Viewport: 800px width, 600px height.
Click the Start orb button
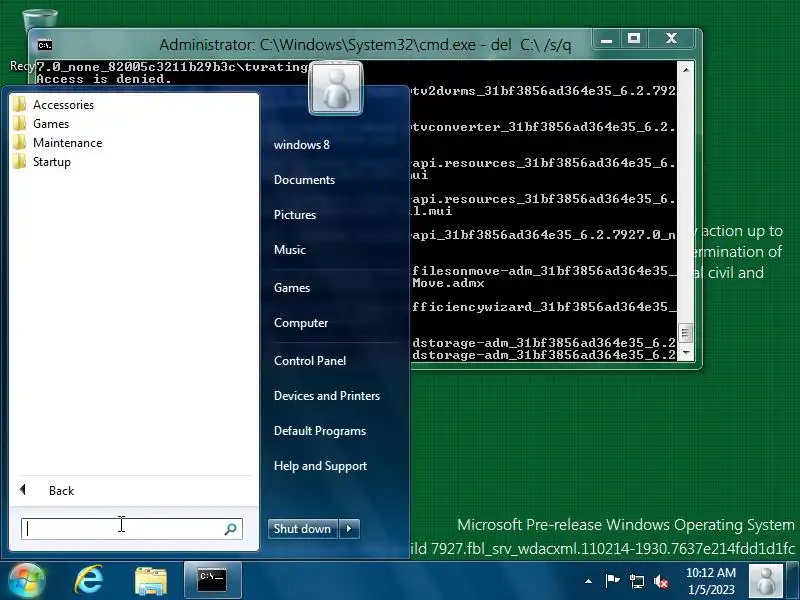click(26, 581)
